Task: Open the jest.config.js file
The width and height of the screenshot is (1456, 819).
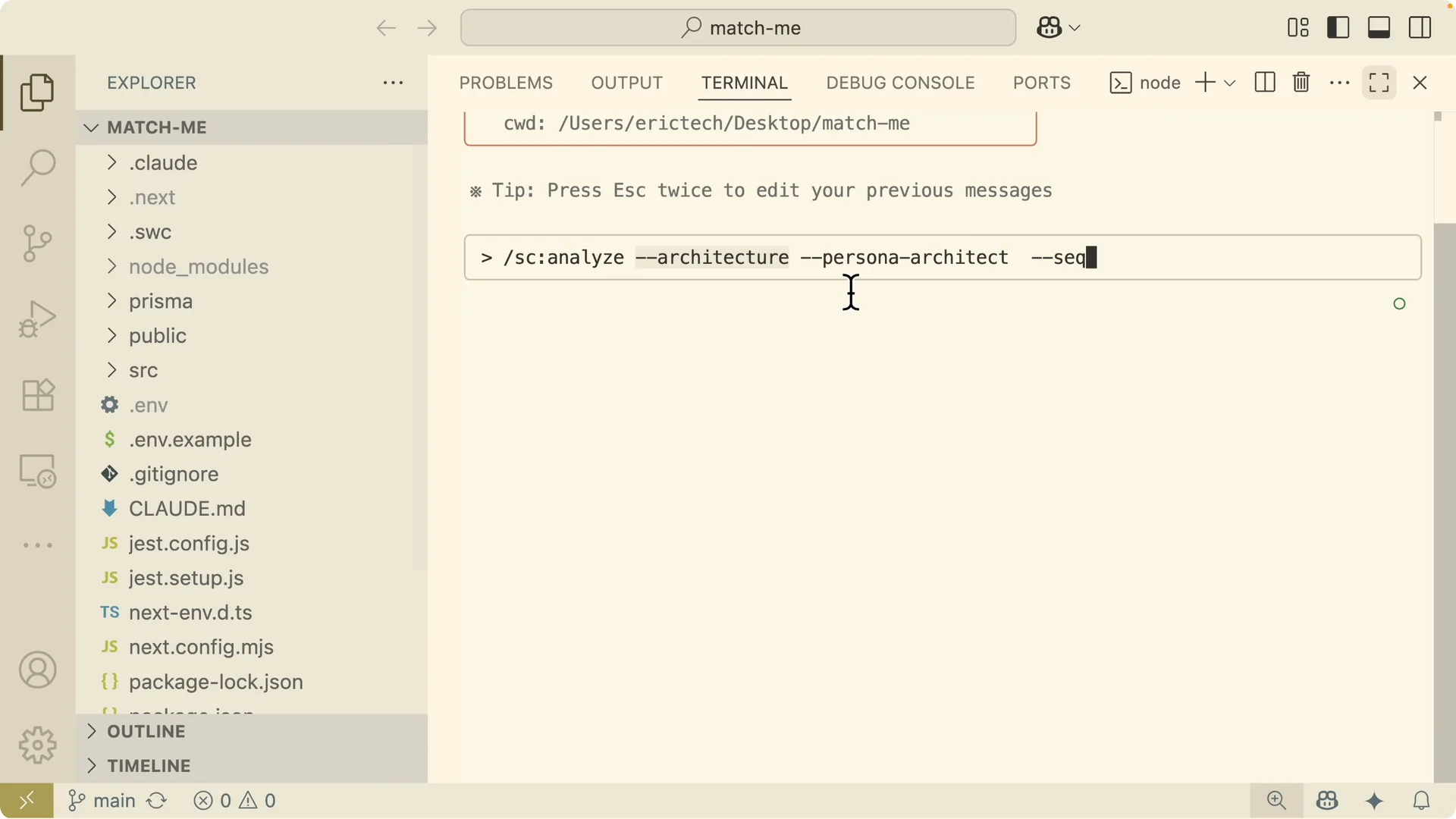Action: point(252,544)
